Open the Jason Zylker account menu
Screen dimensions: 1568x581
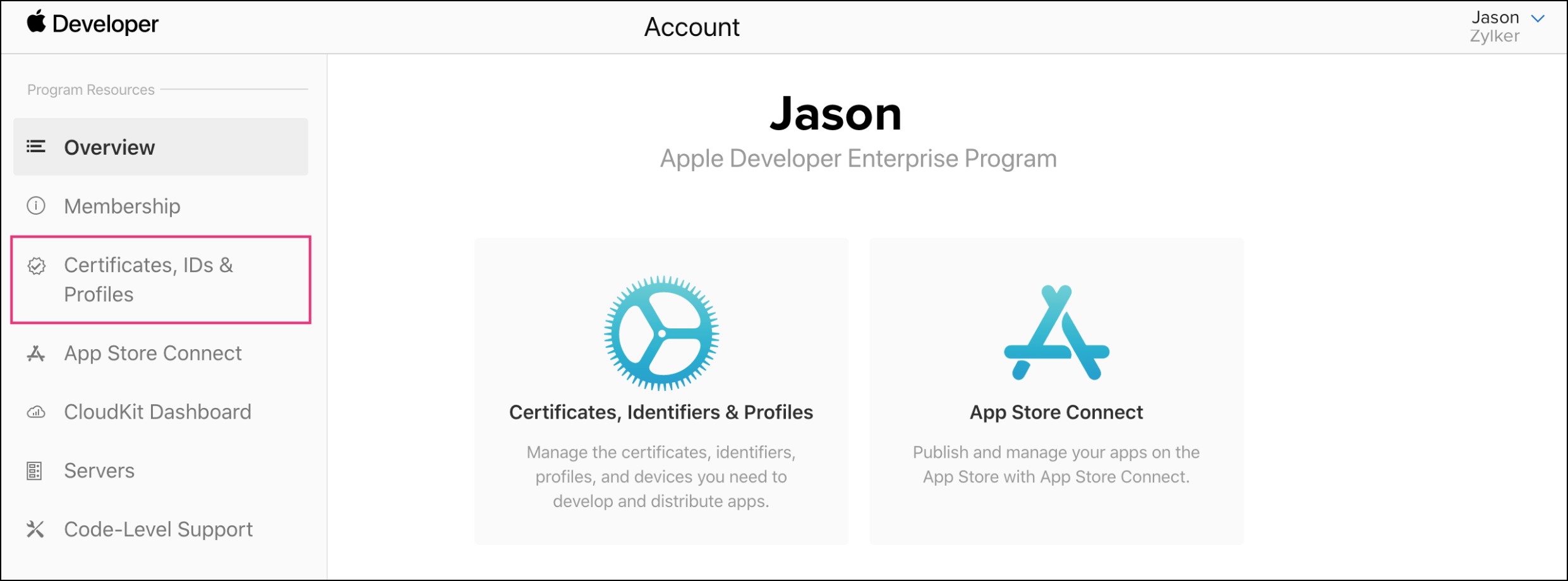[x=1495, y=27]
